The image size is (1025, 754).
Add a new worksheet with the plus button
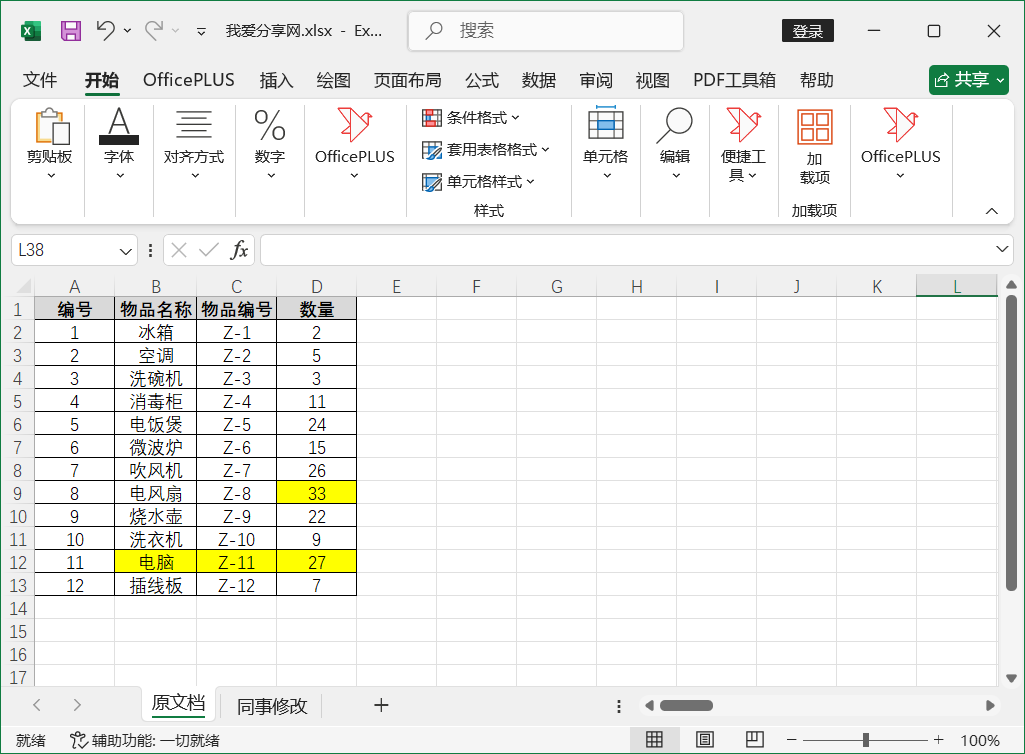[x=381, y=705]
